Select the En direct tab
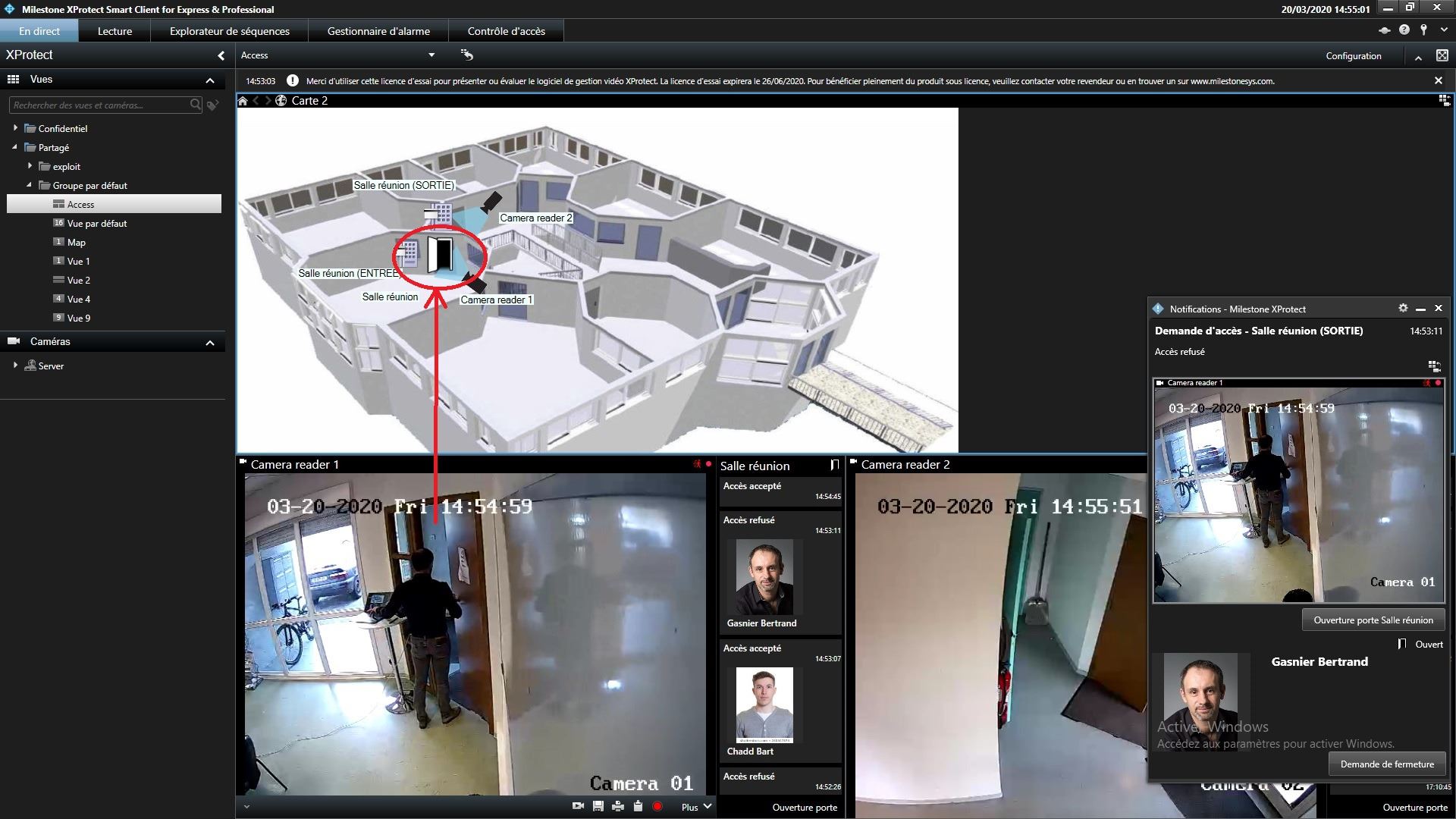The width and height of the screenshot is (1456, 819). point(39,31)
